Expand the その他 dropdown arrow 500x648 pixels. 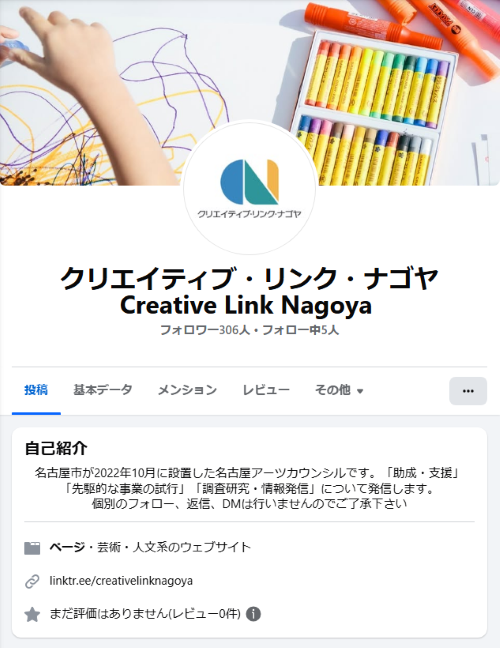(x=360, y=391)
